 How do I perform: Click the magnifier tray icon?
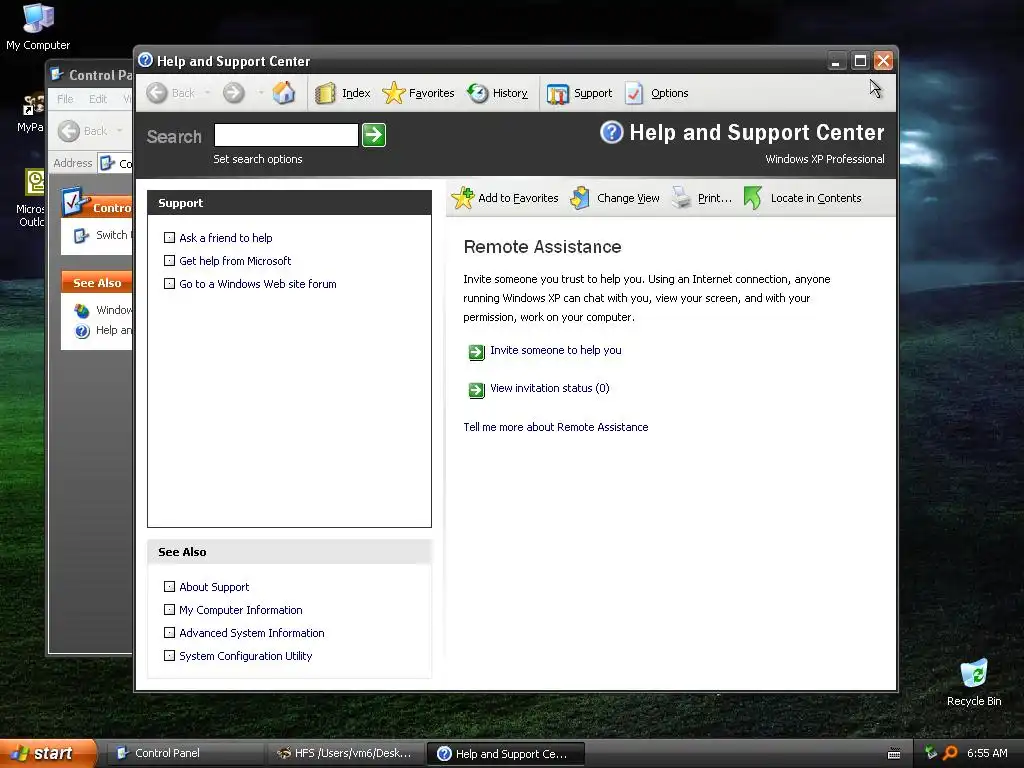click(950, 753)
